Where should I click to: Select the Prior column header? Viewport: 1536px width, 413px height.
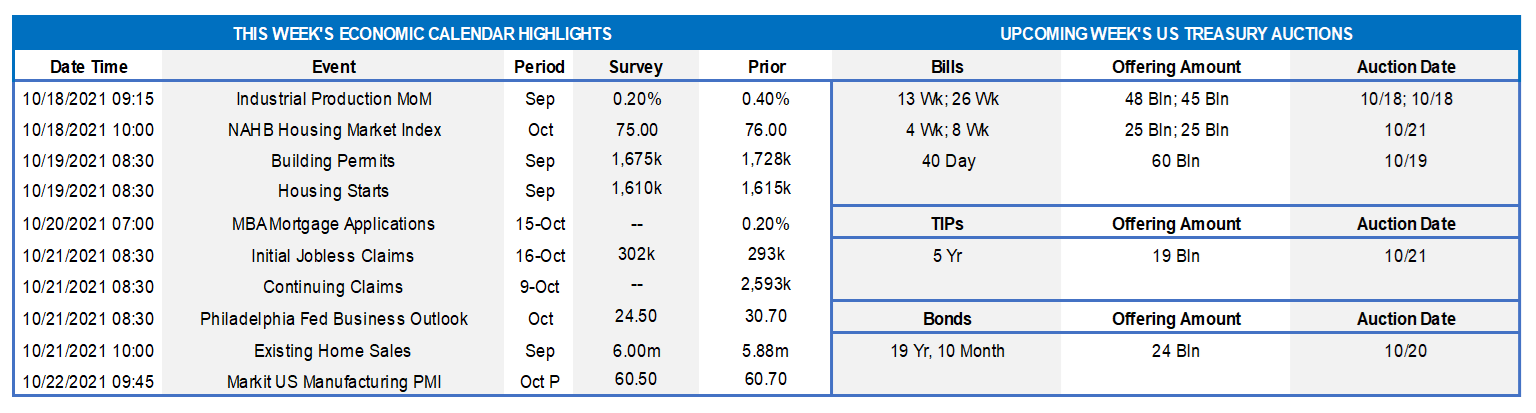(767, 67)
